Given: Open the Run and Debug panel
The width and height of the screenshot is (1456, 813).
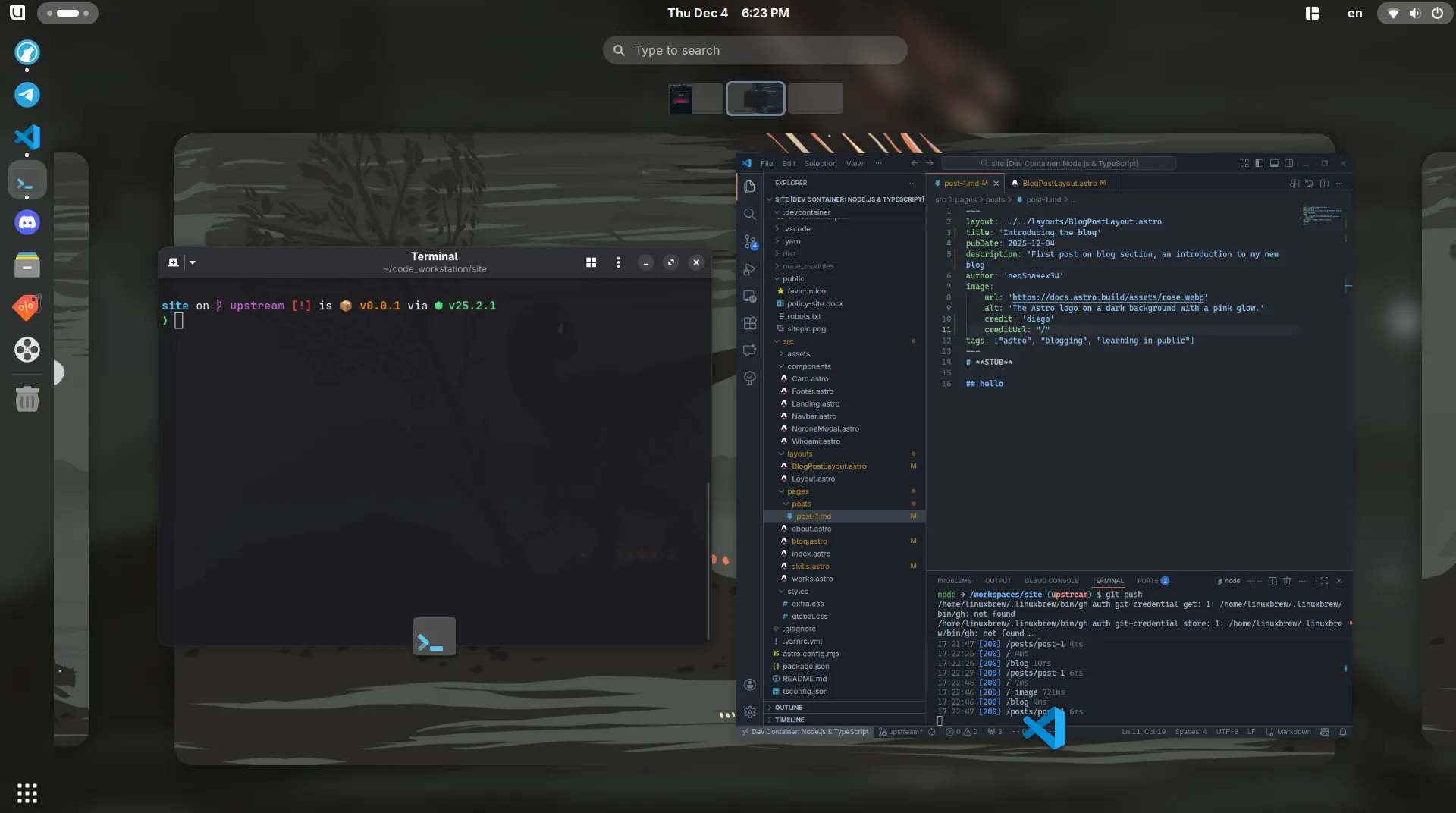Looking at the screenshot, I should [x=749, y=270].
